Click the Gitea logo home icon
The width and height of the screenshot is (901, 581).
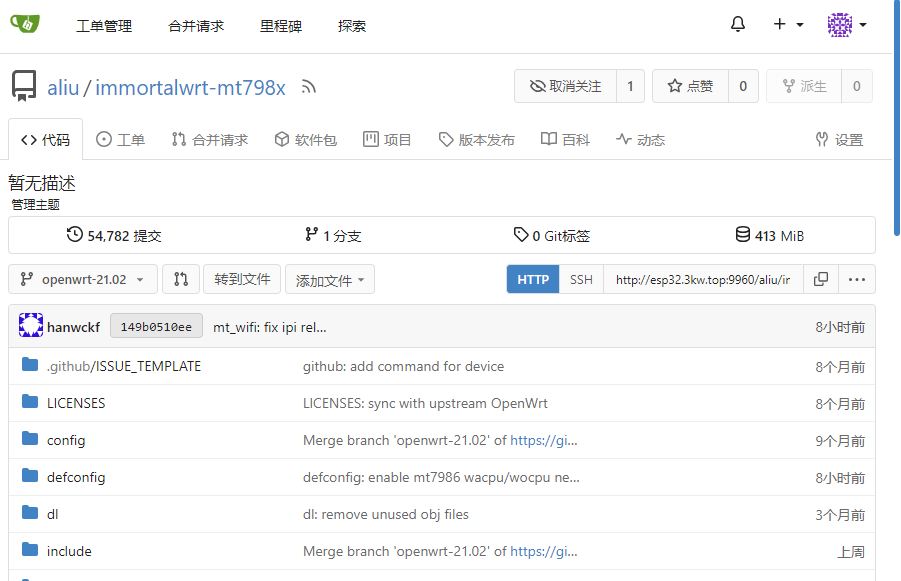pyautogui.click(x=25, y=24)
